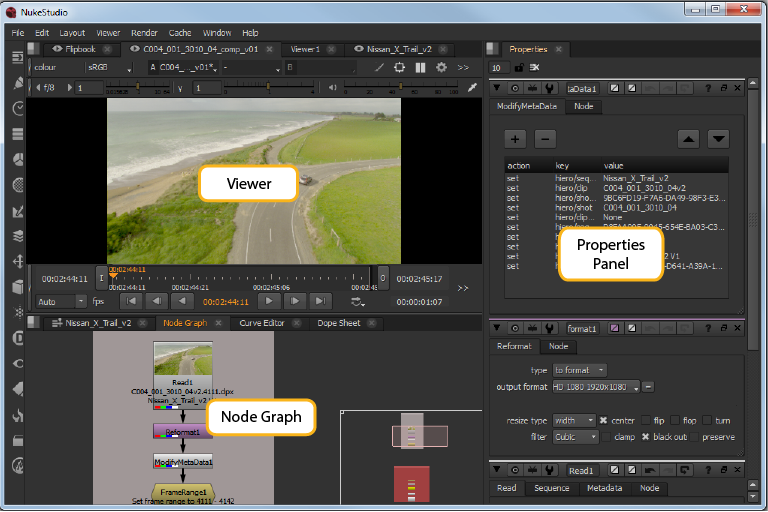Click the minus button to remove metadata entry

(x=544, y=139)
